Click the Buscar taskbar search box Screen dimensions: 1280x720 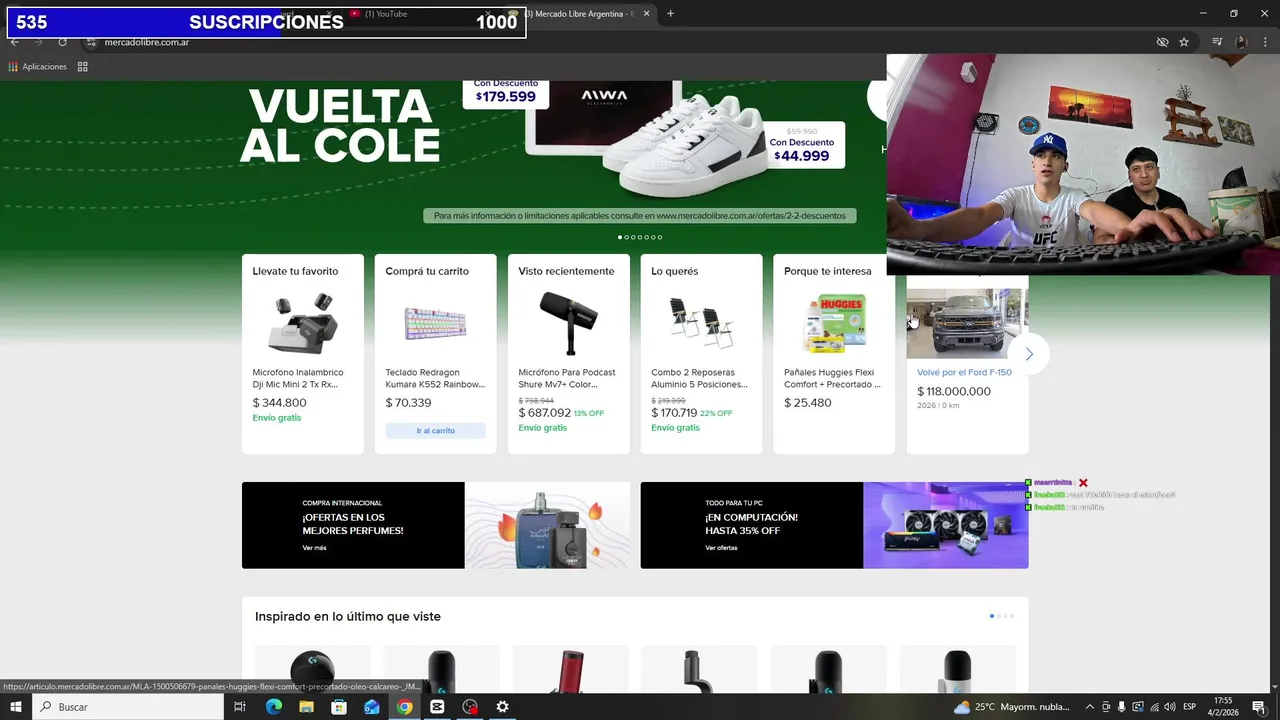click(x=128, y=707)
